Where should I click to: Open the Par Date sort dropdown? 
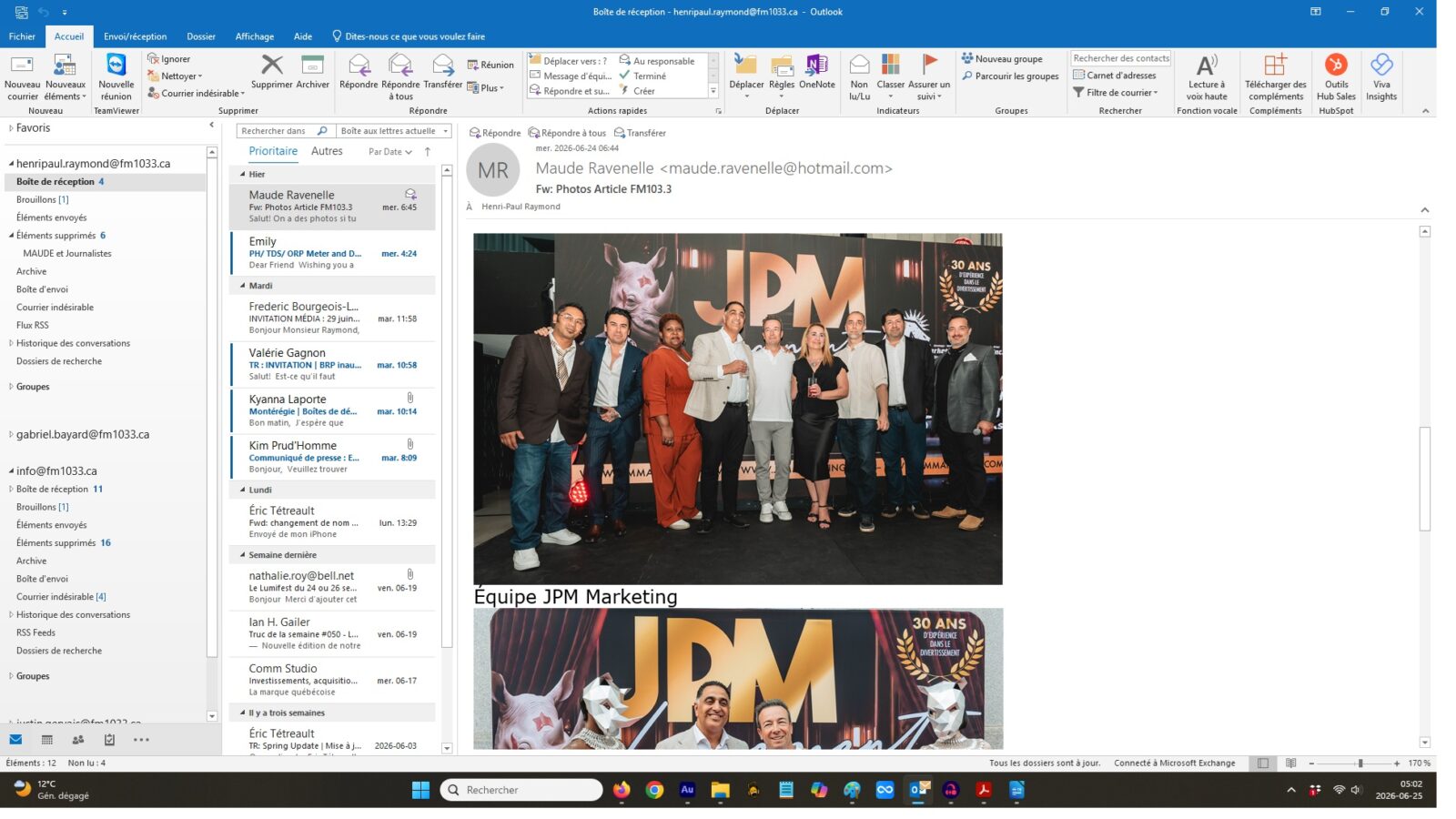390,152
